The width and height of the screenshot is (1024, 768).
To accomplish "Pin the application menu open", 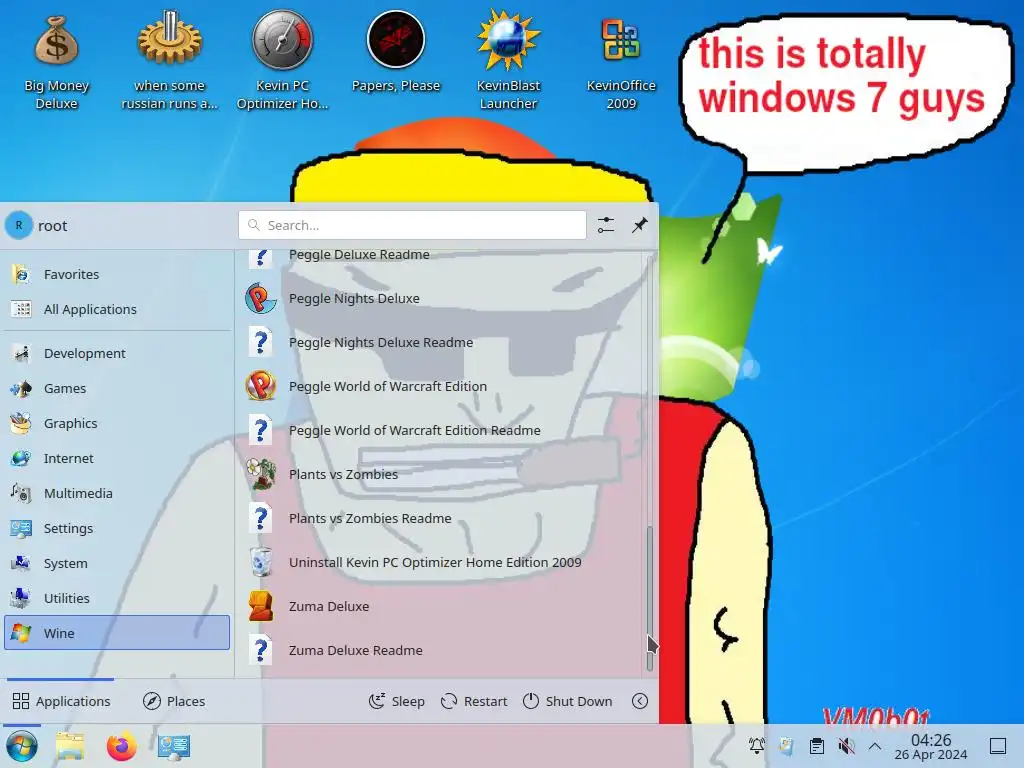I will click(640, 225).
